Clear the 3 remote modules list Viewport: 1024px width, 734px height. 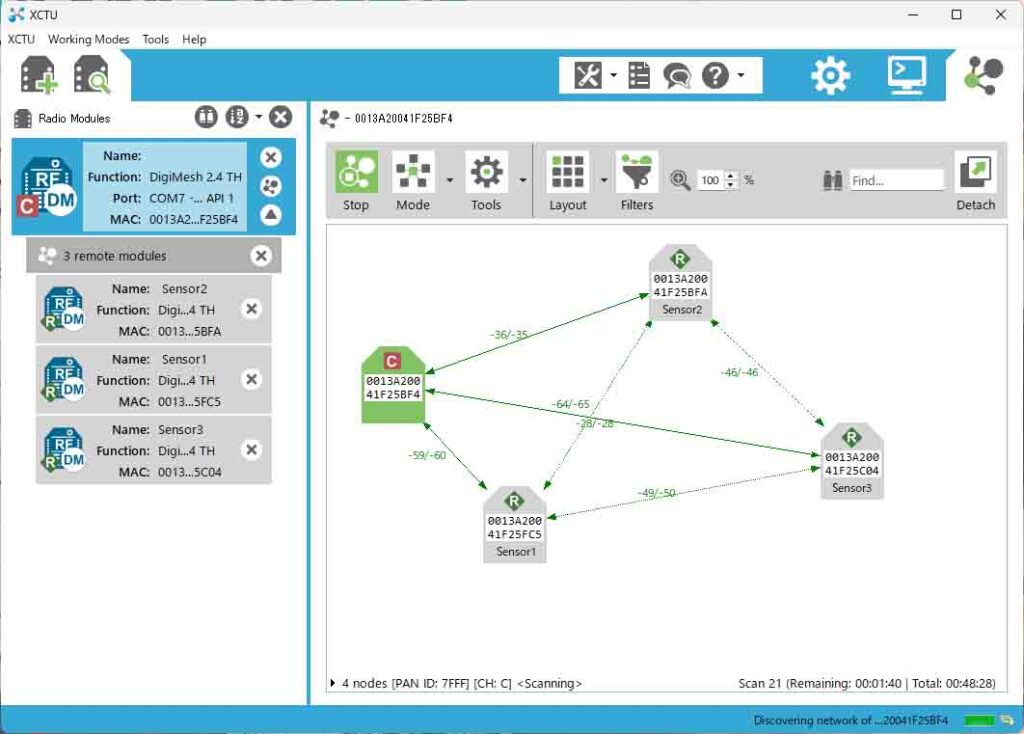click(261, 255)
